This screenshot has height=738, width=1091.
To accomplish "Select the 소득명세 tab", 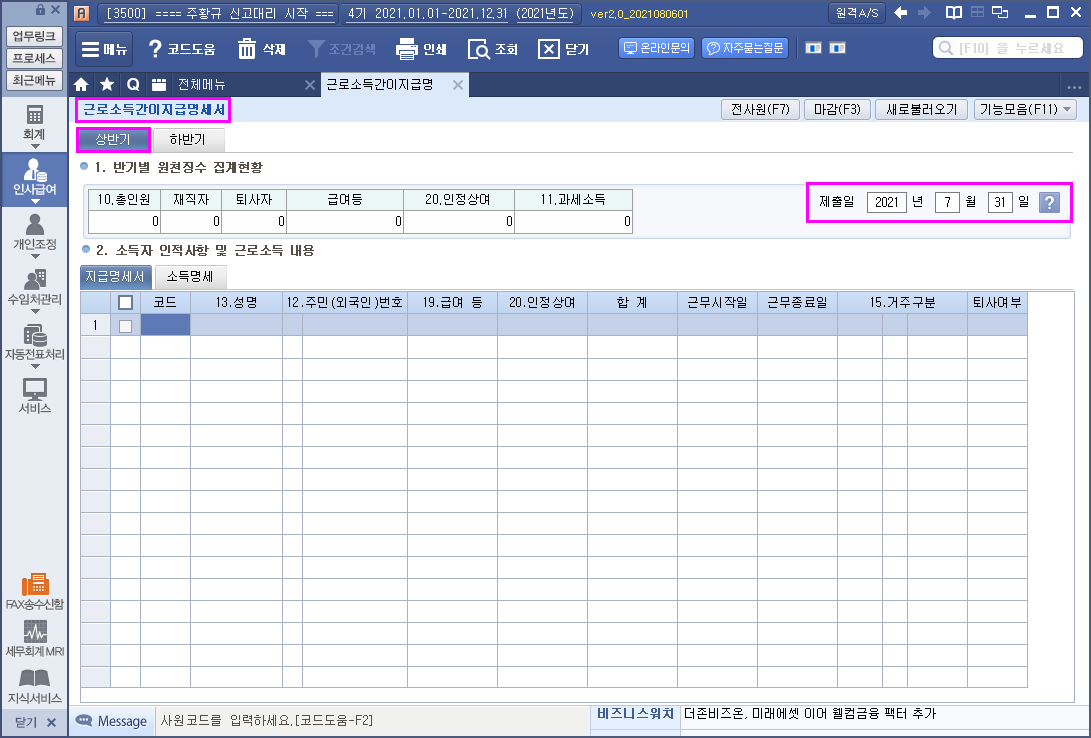I will 194,276.
